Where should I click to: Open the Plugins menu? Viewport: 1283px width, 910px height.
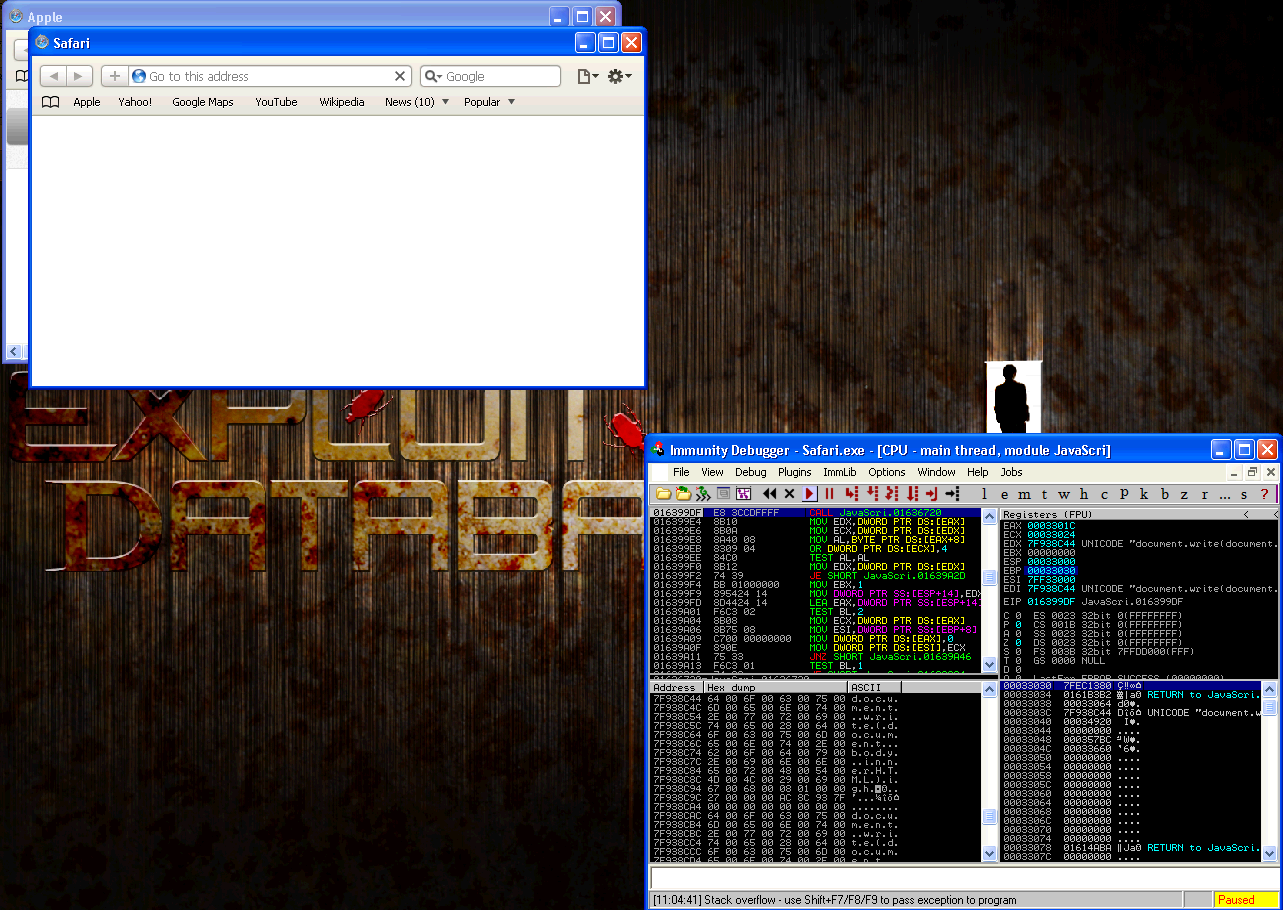point(795,472)
